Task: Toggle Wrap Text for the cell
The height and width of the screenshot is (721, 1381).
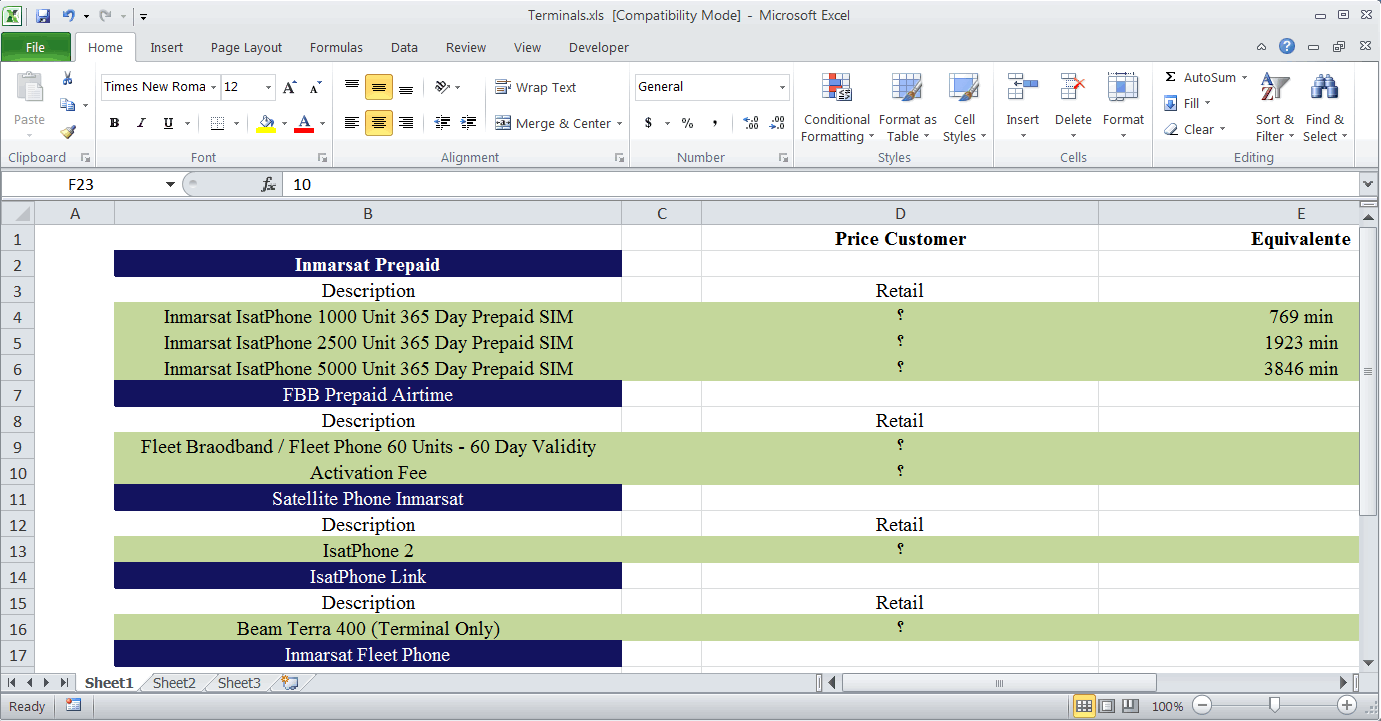Action: pyautogui.click(x=536, y=88)
